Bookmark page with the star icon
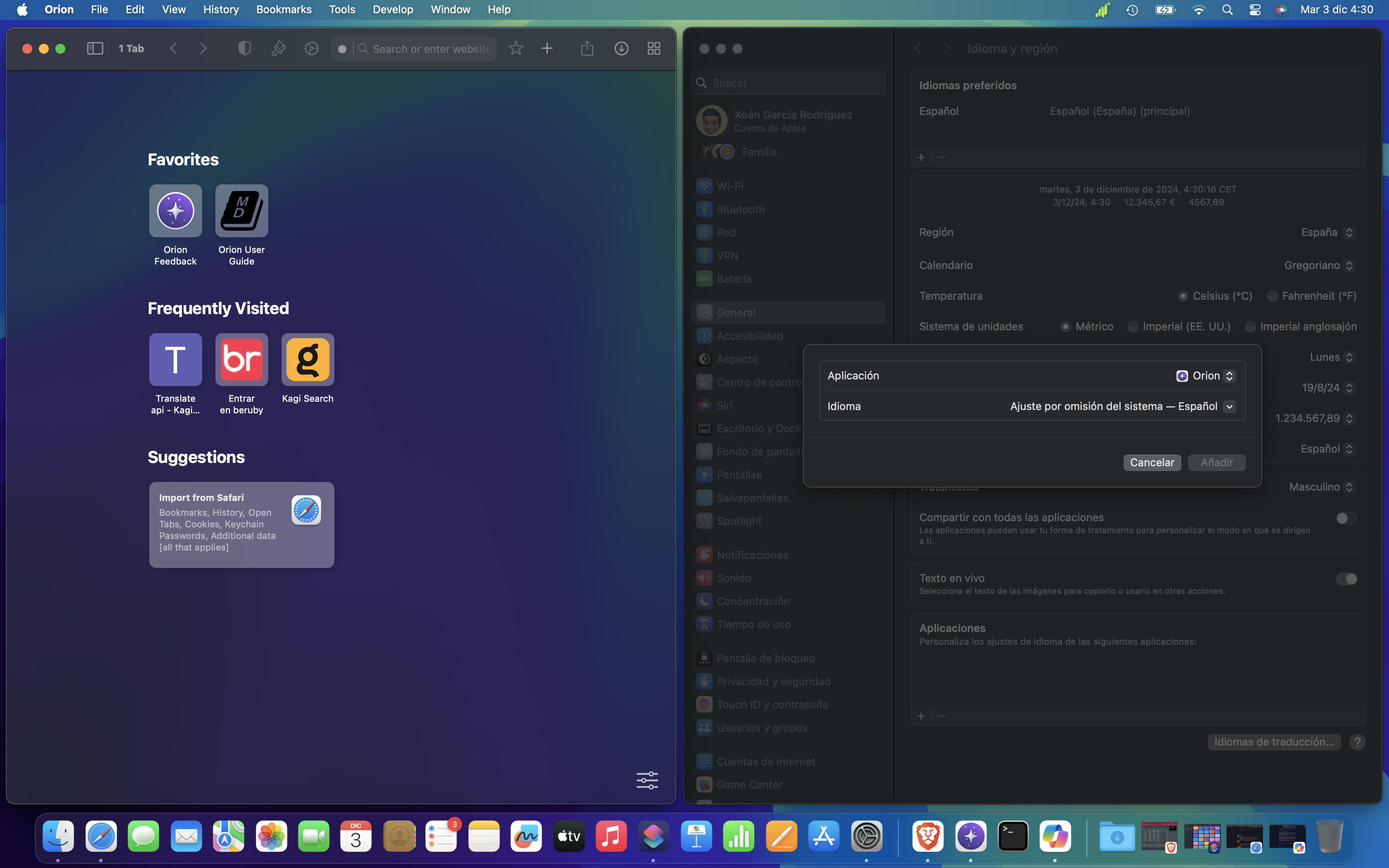 tap(516, 49)
